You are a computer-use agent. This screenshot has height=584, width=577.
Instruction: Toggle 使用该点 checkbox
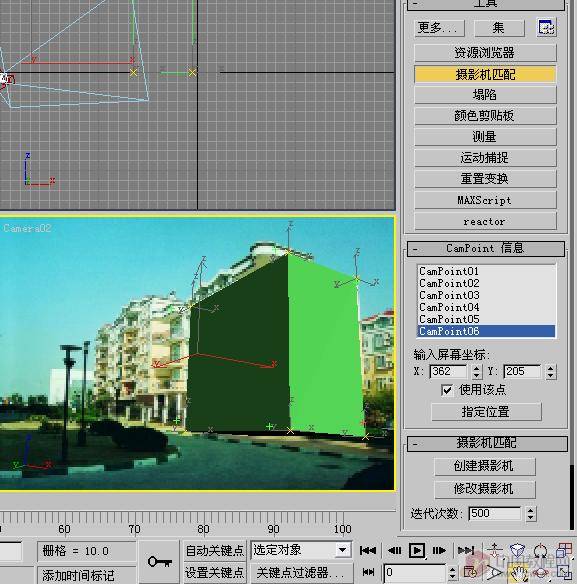(x=446, y=390)
